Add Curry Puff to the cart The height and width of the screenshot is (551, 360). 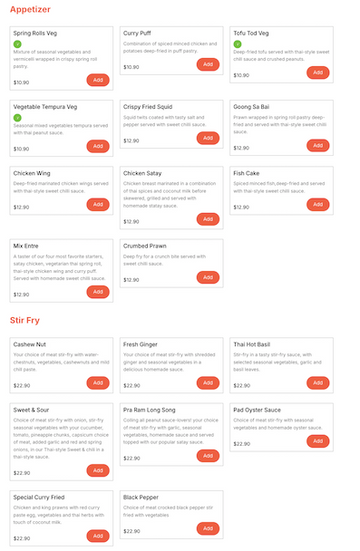pyautogui.click(x=208, y=64)
